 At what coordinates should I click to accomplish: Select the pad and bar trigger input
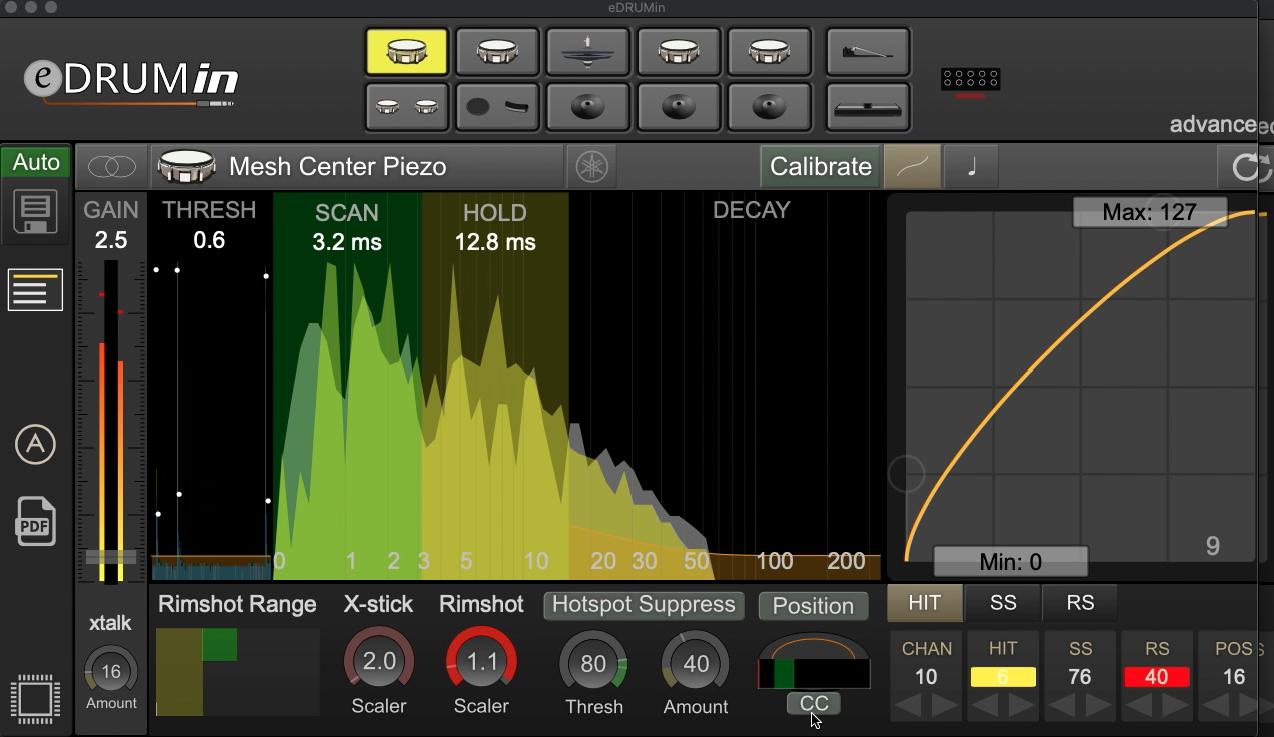[497, 106]
